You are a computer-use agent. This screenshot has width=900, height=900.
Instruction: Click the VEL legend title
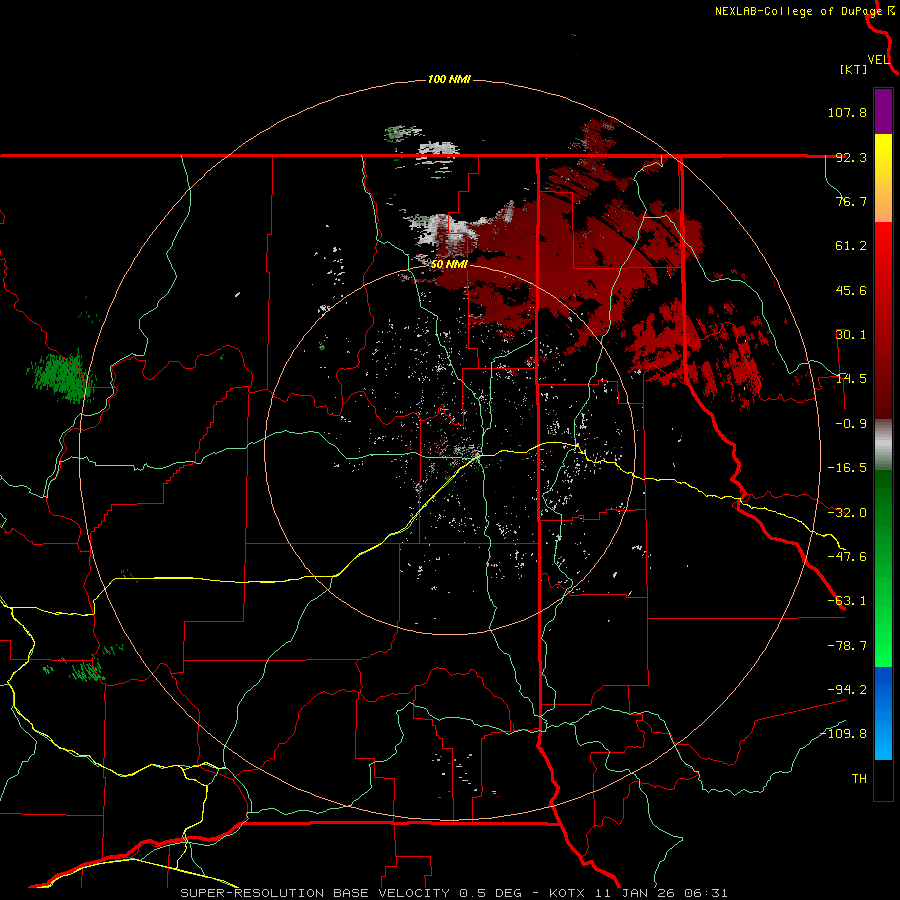tap(878, 60)
